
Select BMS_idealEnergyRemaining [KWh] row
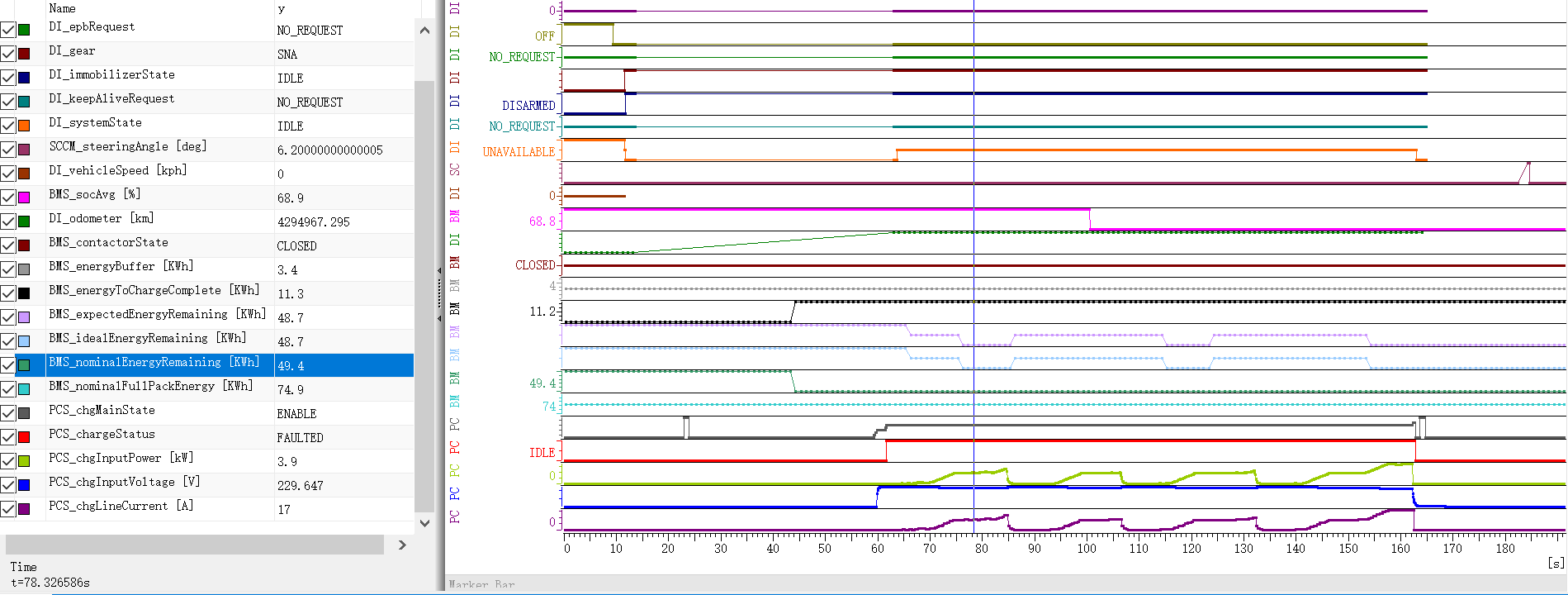(206, 341)
